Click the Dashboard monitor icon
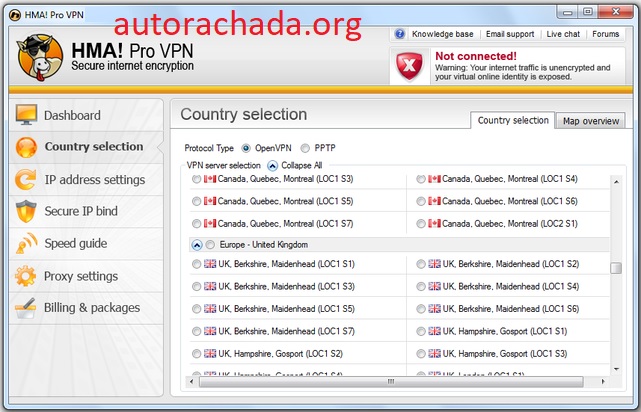Screen dimensions: 641x412 [x=27, y=115]
